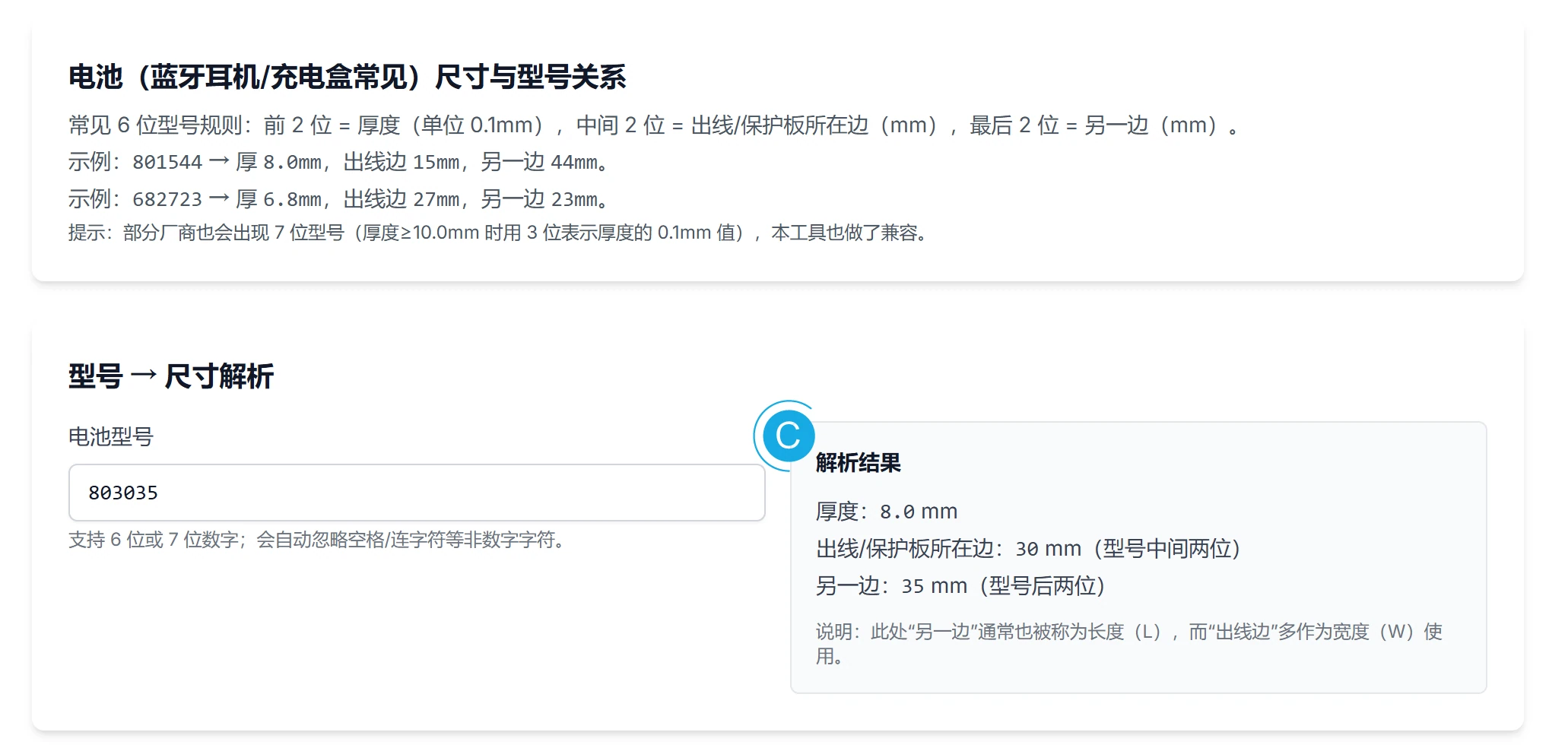Click the 8.0 mm thickness value
Viewport: 1568px width, 748px height.
919,512
